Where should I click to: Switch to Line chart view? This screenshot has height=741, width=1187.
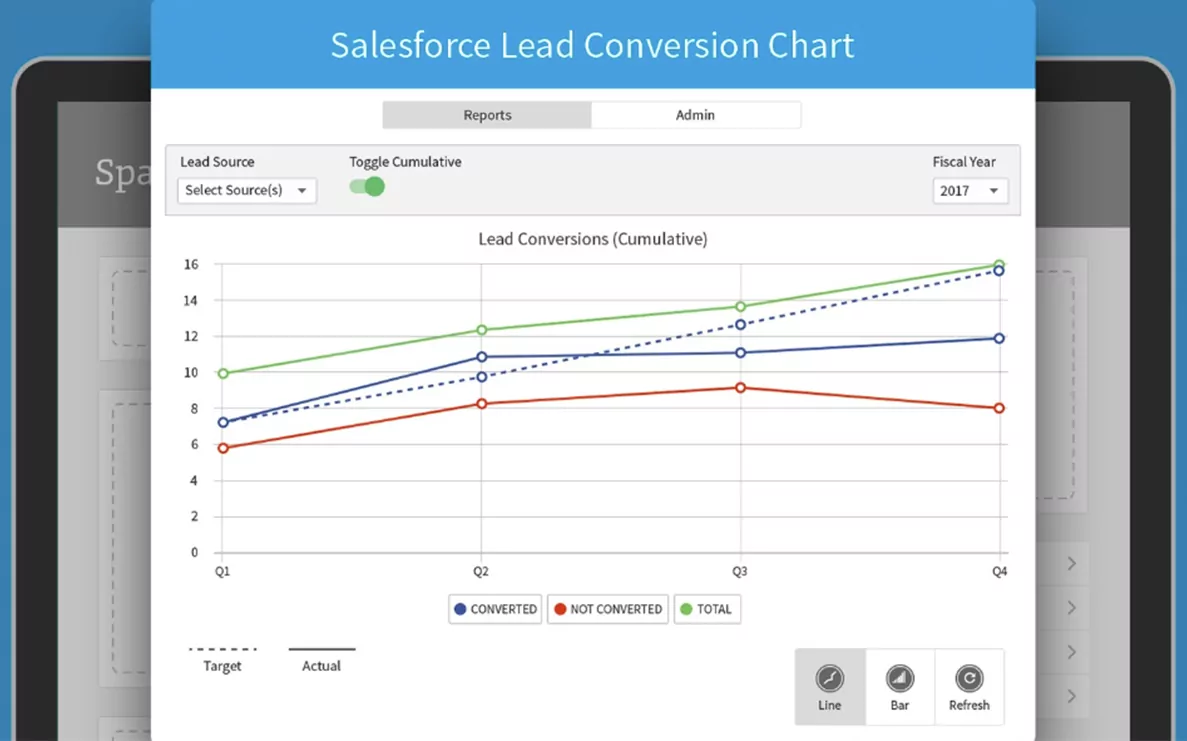[829, 687]
